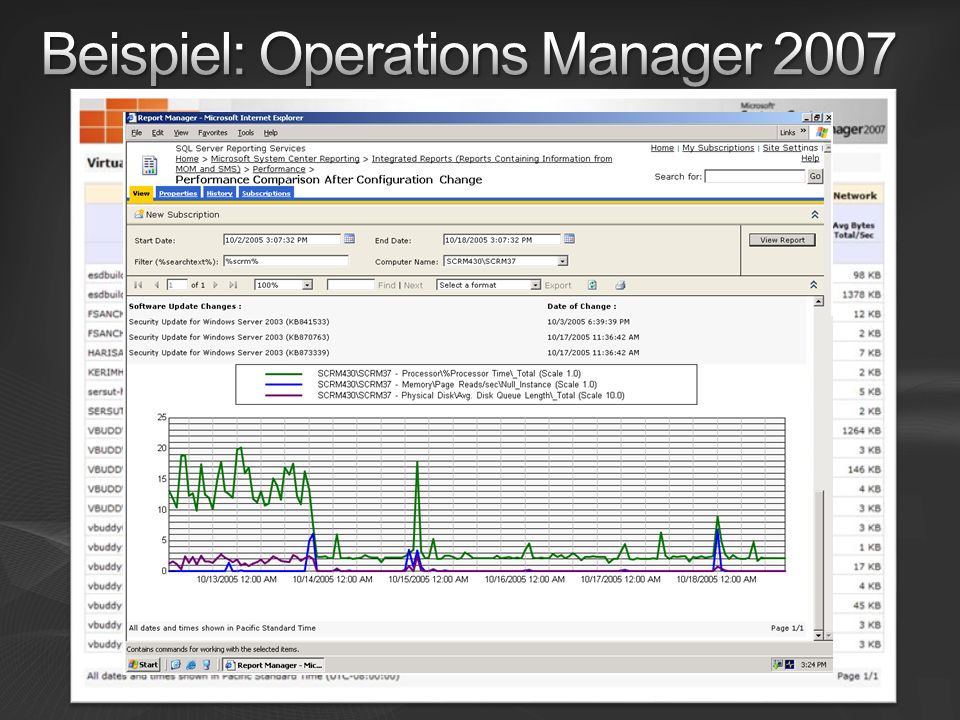The height and width of the screenshot is (720, 960).
Task: Click the New Subscription icon
Action: [x=139, y=214]
